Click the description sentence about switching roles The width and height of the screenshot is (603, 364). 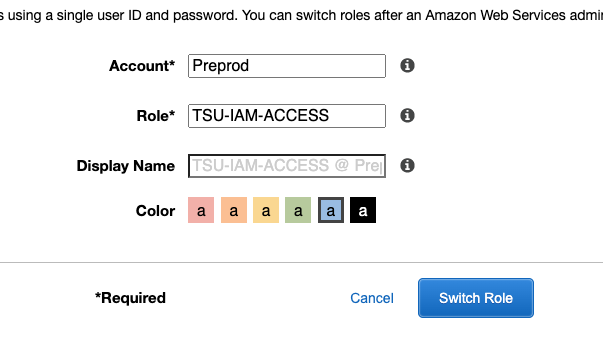[x=302, y=15]
